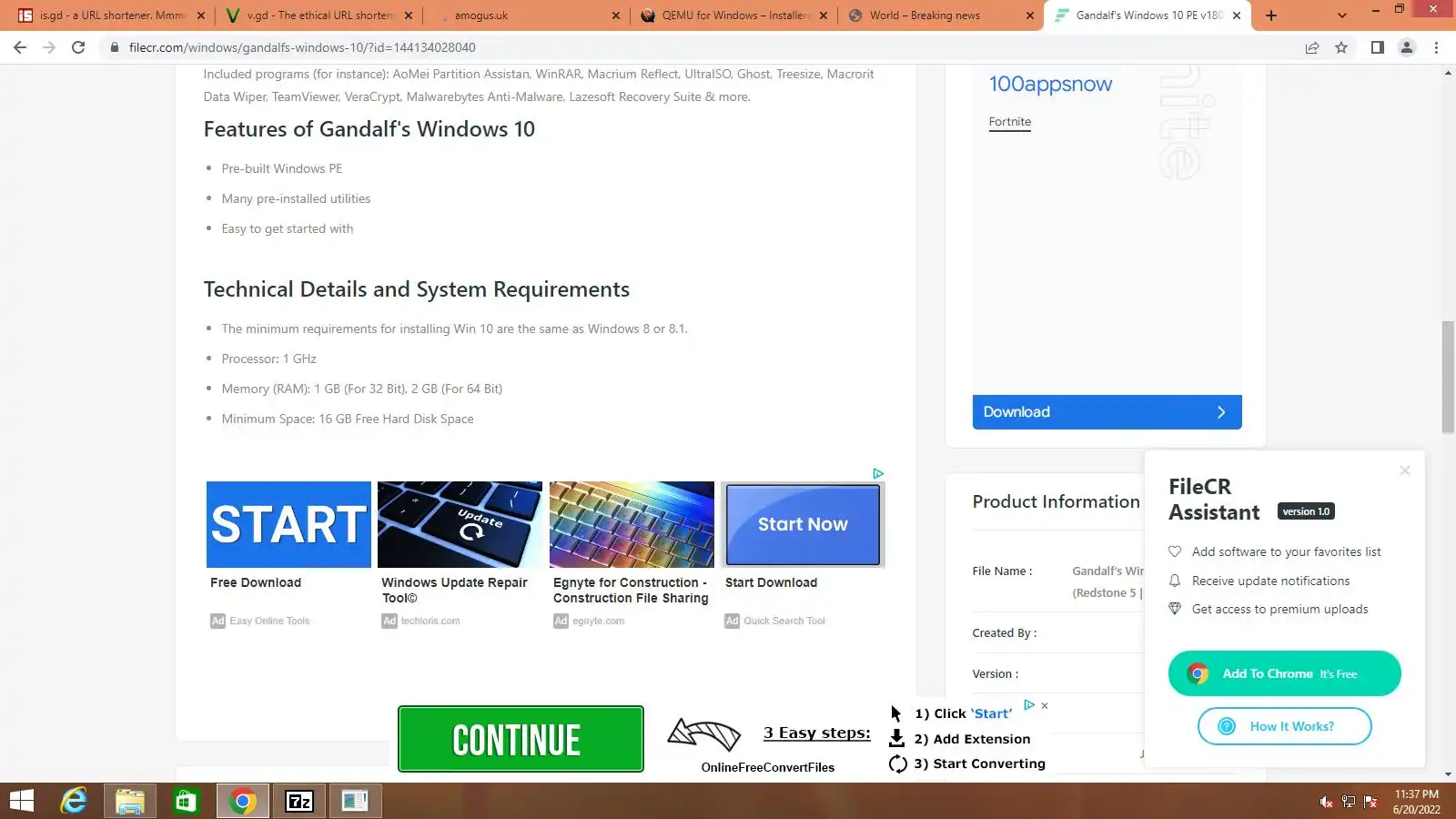Click the blue Download button

1107,412
